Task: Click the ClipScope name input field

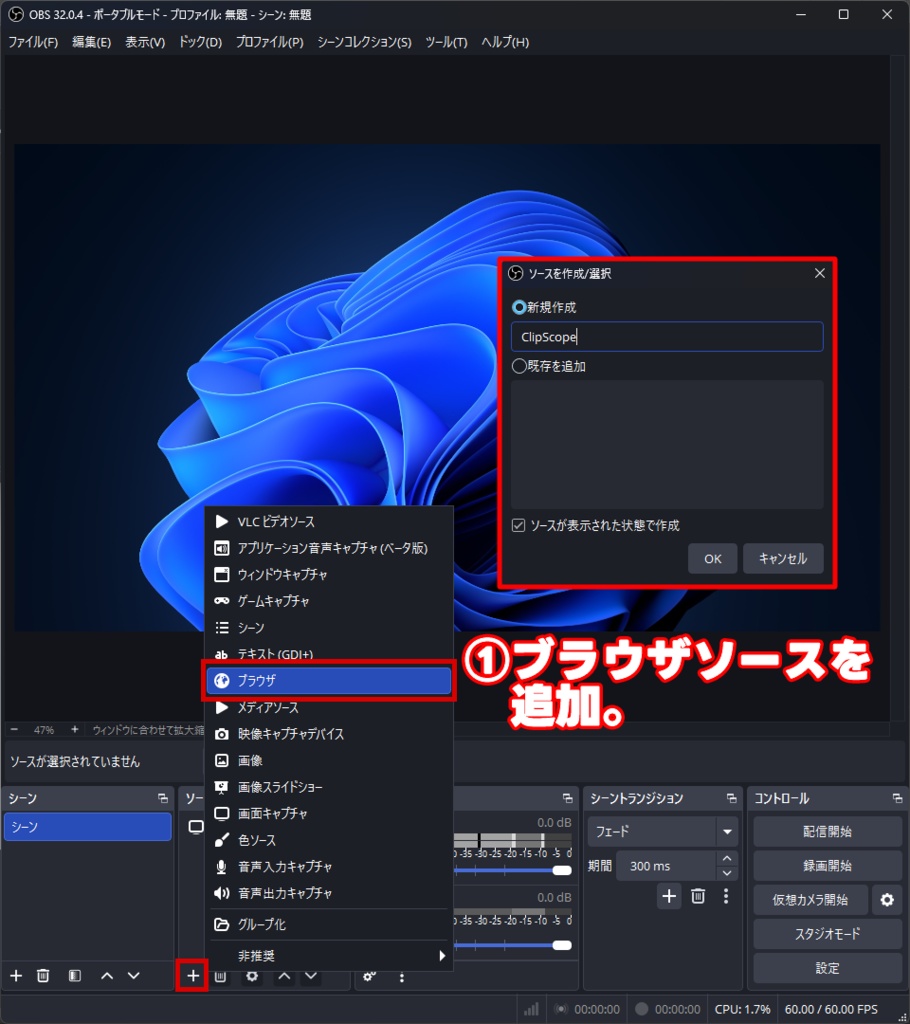Action: click(x=667, y=337)
